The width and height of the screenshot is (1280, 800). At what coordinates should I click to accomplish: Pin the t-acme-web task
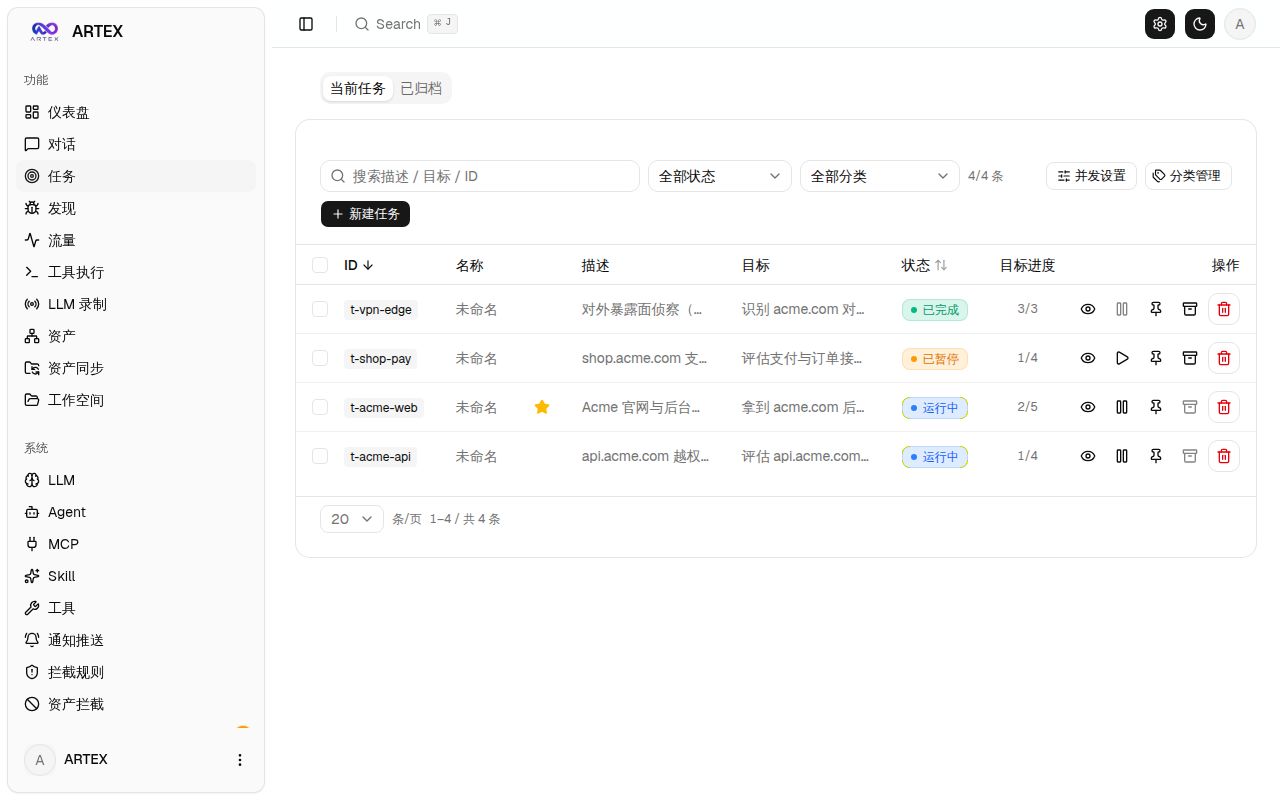[1156, 407]
